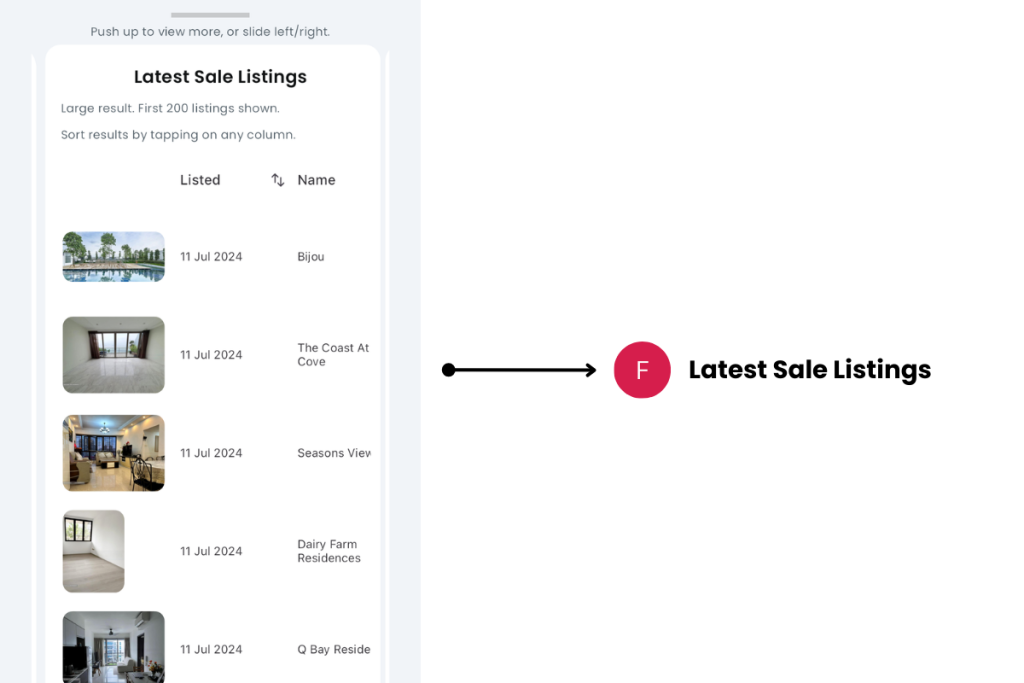This screenshot has height=683, width=1024.
Task: Open the Seasons View listing photo
Action: click(113, 453)
